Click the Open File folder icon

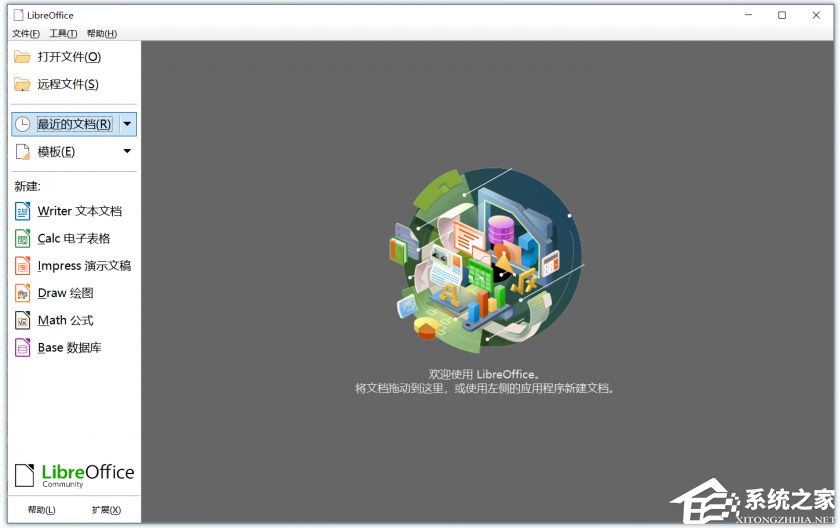tap(22, 57)
